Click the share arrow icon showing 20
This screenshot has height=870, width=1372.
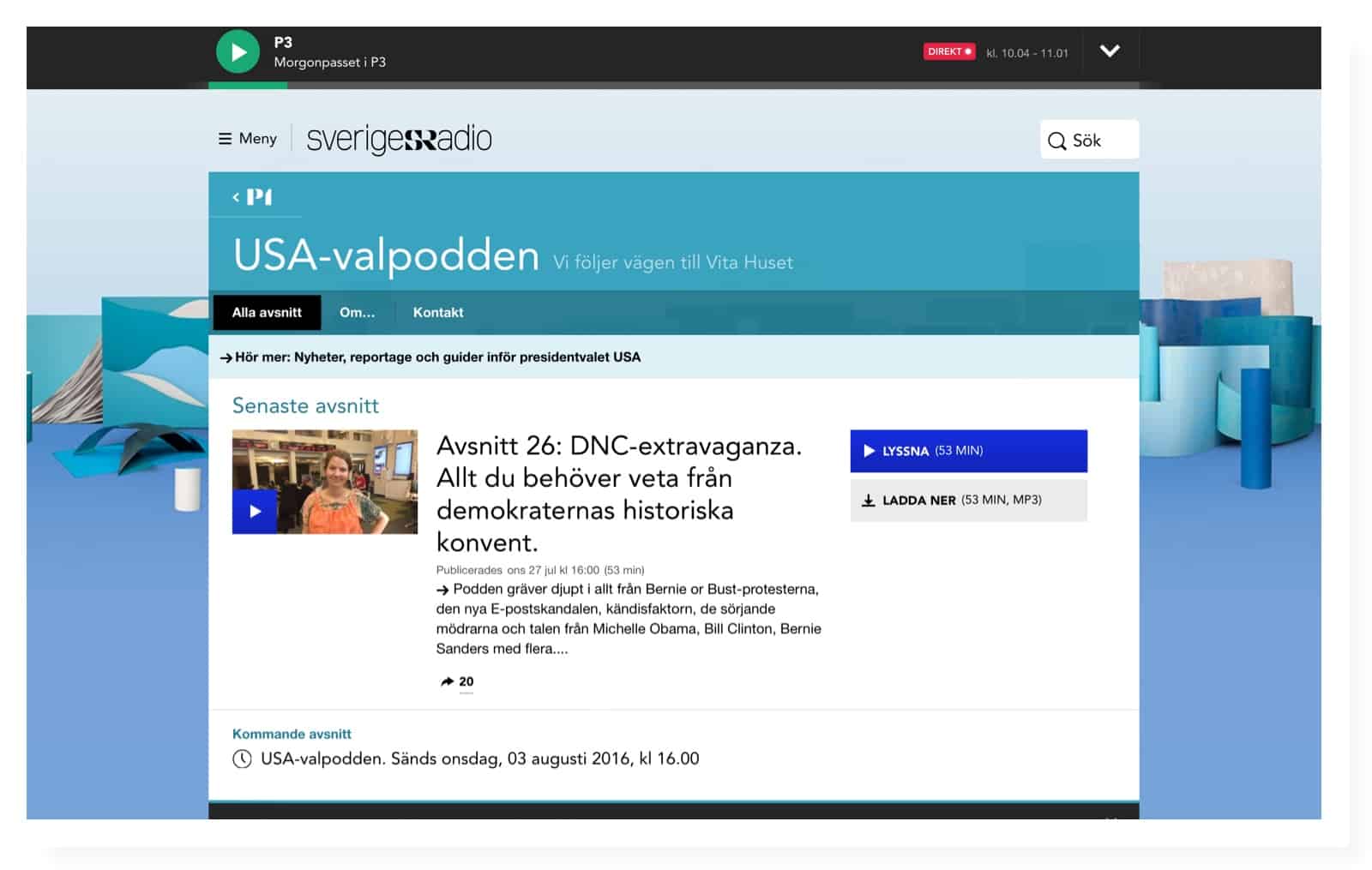click(448, 681)
